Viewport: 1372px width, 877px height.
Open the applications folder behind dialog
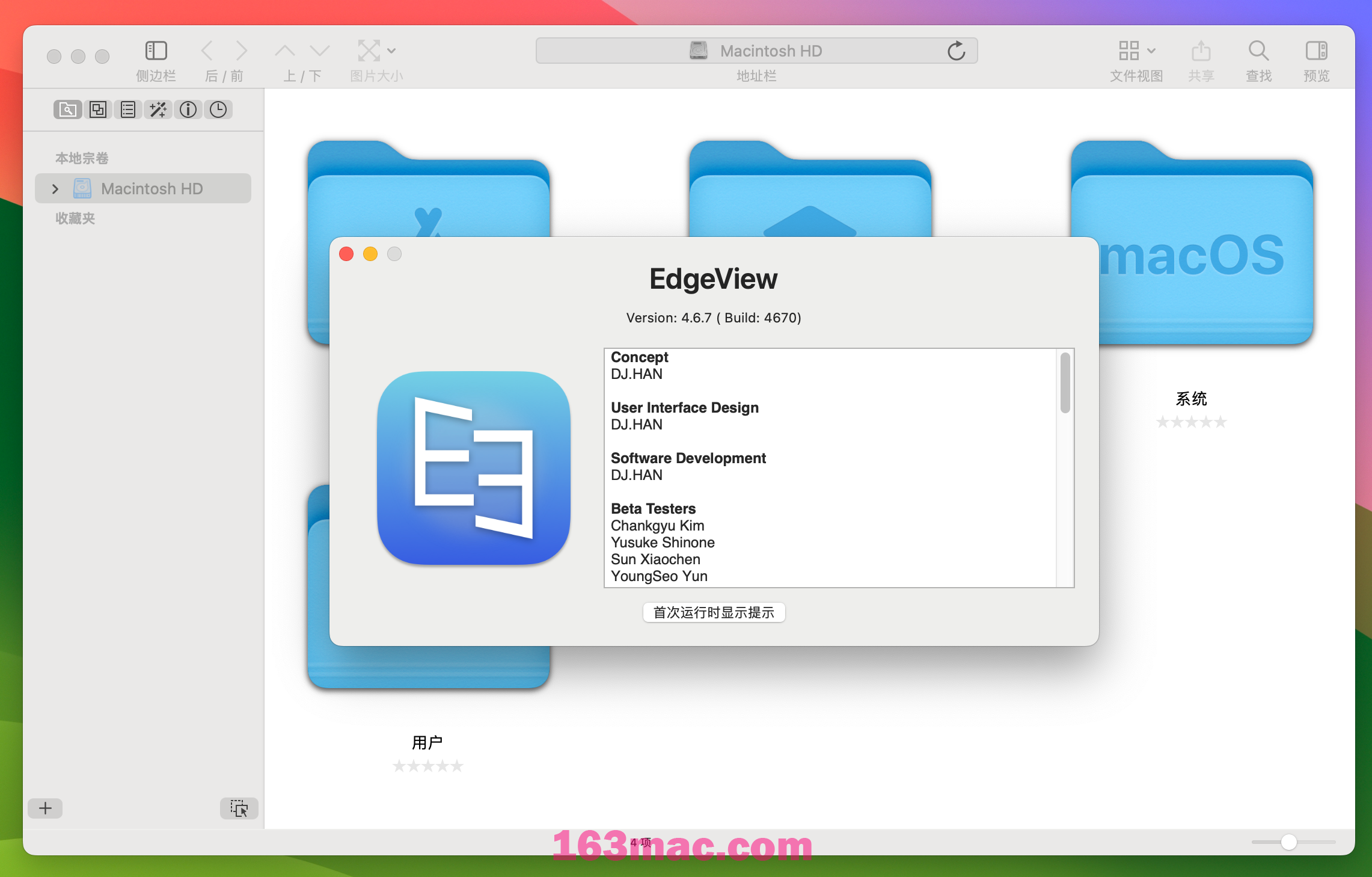pos(429,189)
